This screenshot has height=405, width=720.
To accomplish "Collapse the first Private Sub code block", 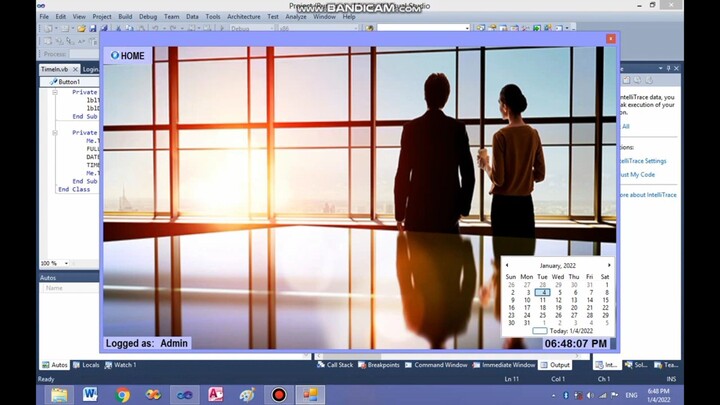I will click(x=55, y=92).
